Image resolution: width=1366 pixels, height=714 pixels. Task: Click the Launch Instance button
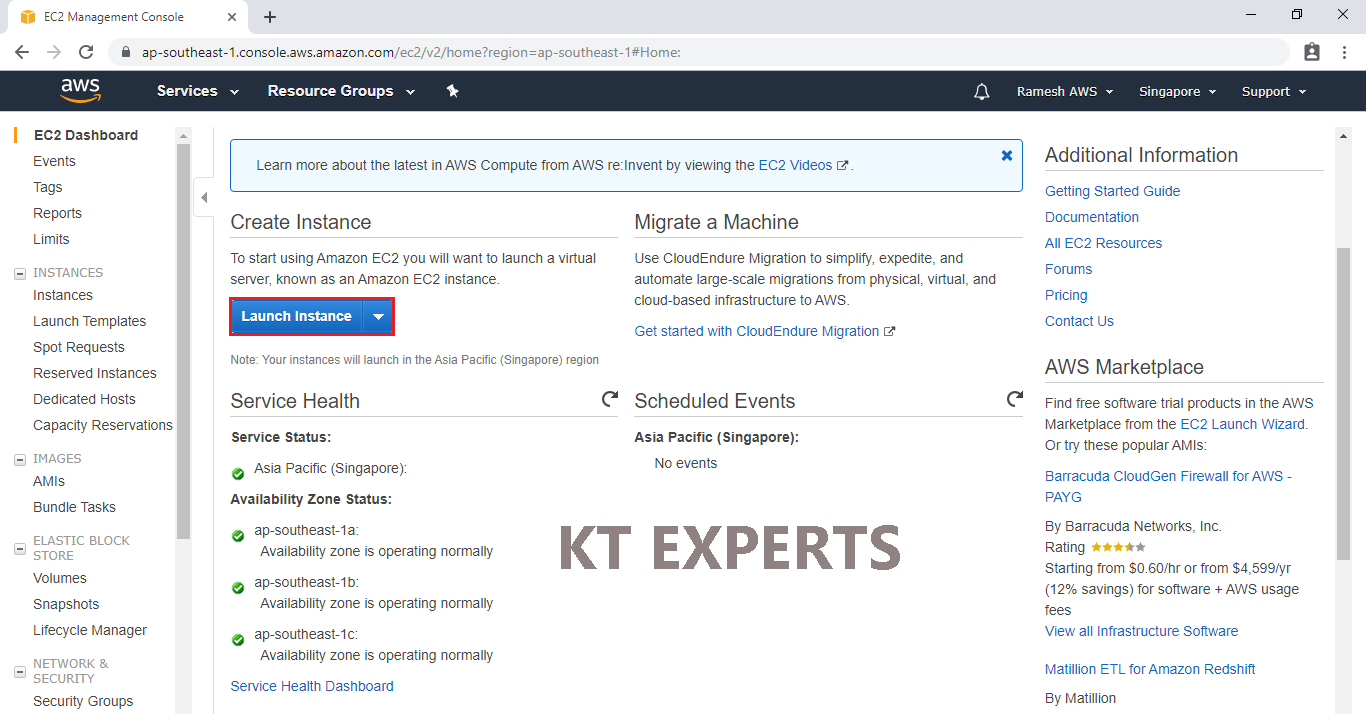(296, 317)
